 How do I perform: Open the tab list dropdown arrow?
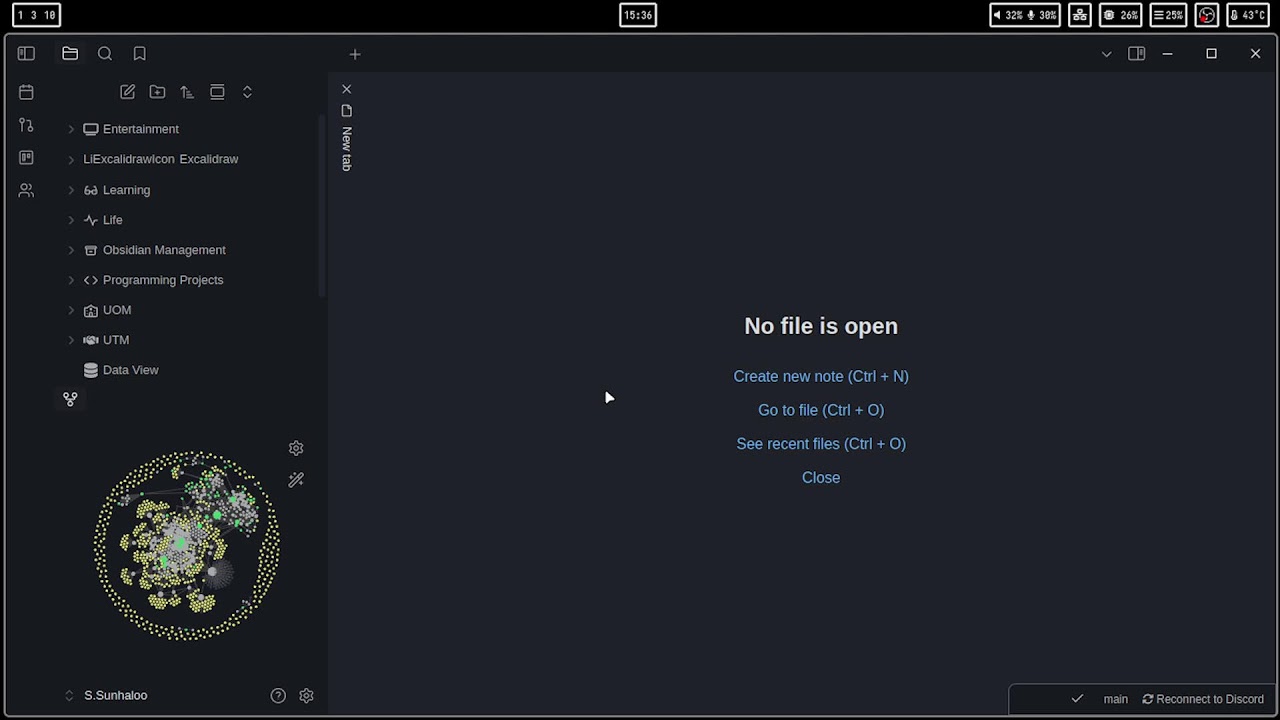(1106, 54)
